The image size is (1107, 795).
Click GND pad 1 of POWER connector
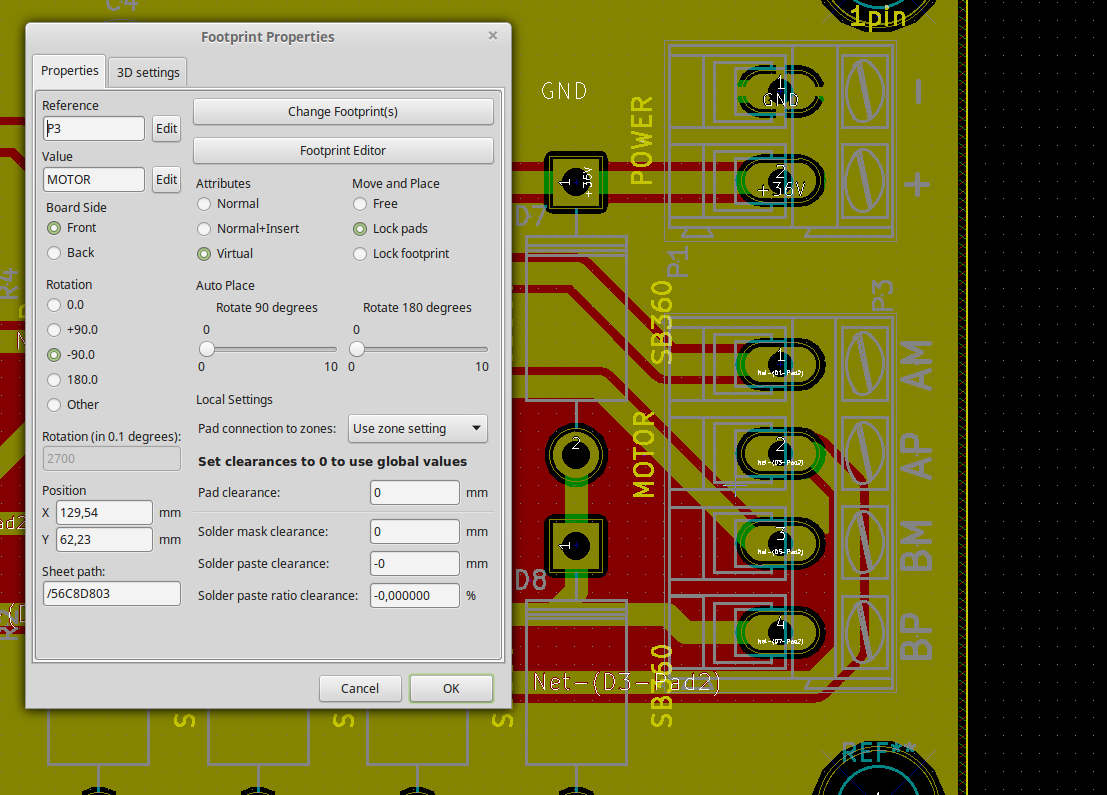pos(780,91)
